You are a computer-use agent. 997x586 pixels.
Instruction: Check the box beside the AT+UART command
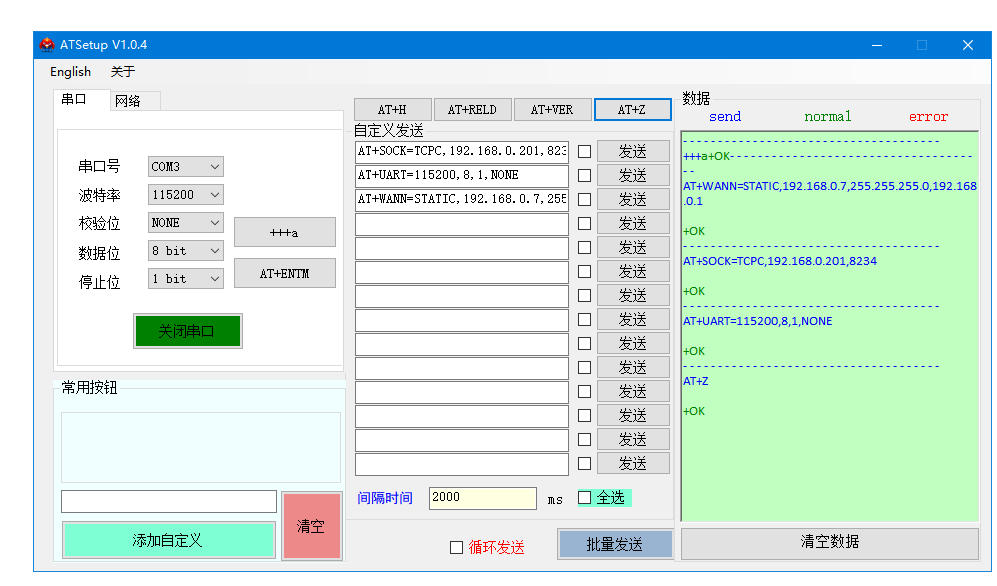(585, 176)
